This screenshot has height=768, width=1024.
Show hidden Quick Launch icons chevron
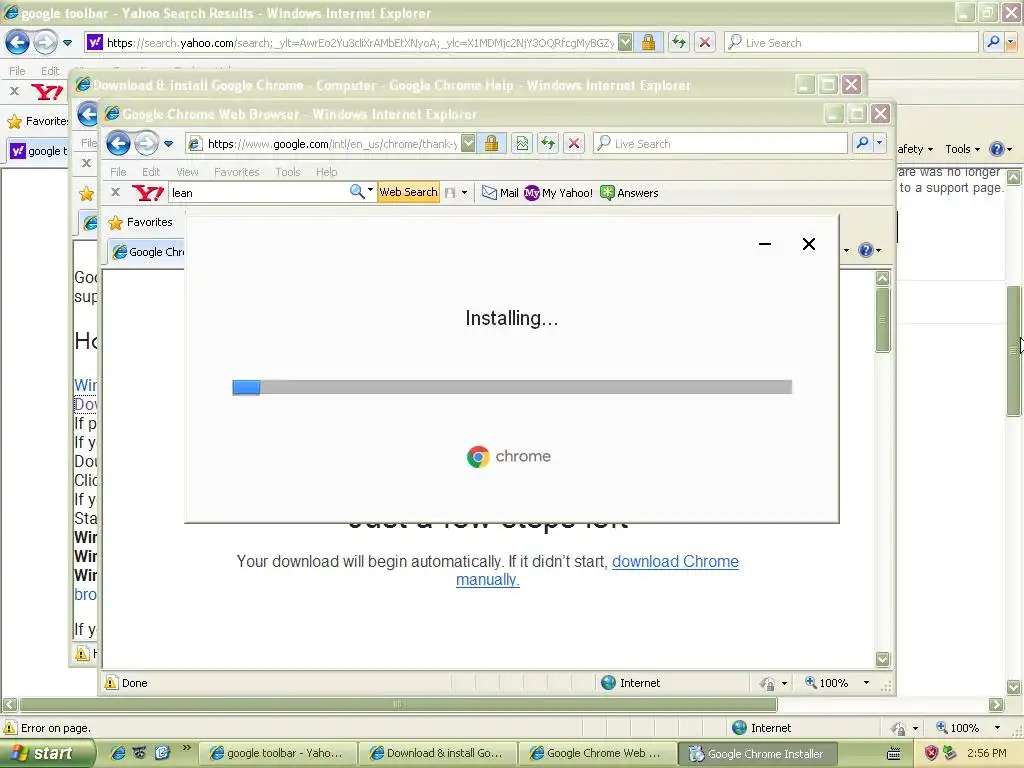click(x=186, y=748)
